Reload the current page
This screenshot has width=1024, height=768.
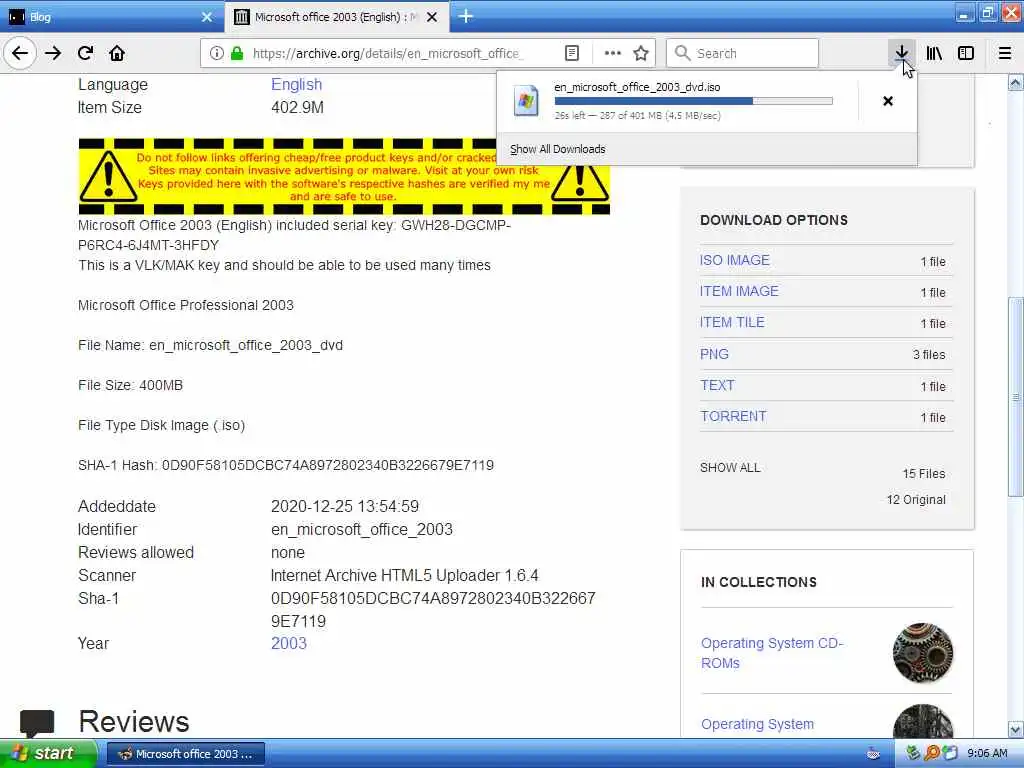[x=85, y=53]
